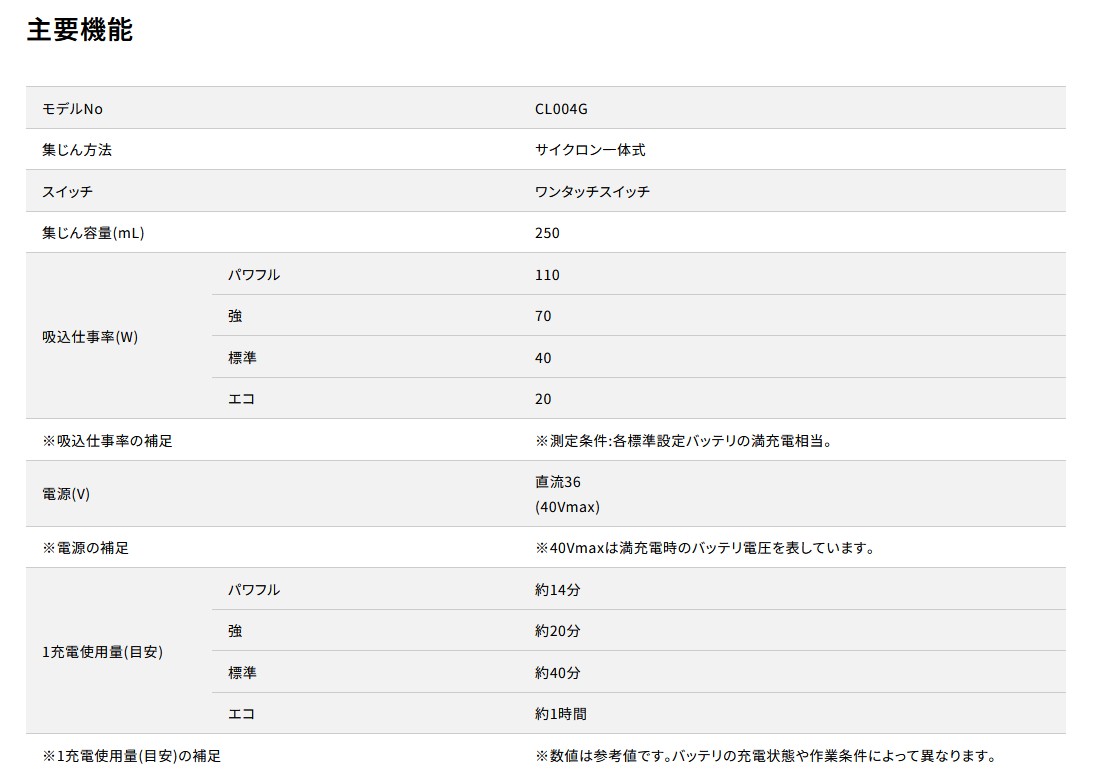Click the note starting ※40Vmaxは満充電時
The width and height of the screenshot is (1095, 772).
(705, 548)
